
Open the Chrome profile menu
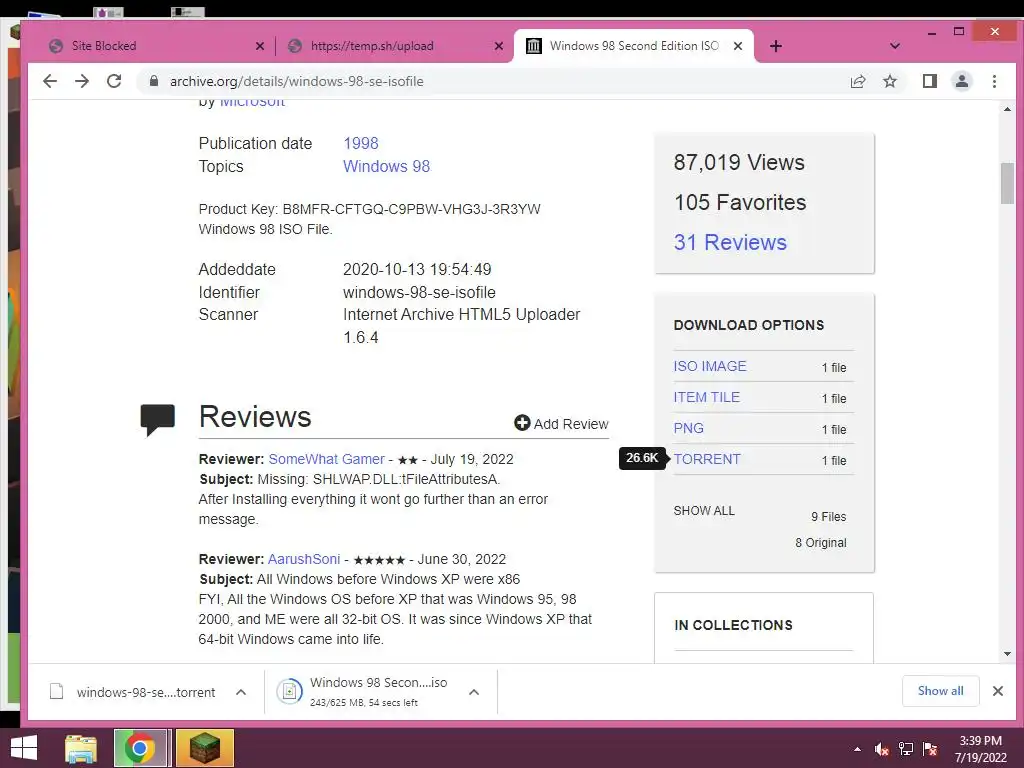coord(961,81)
